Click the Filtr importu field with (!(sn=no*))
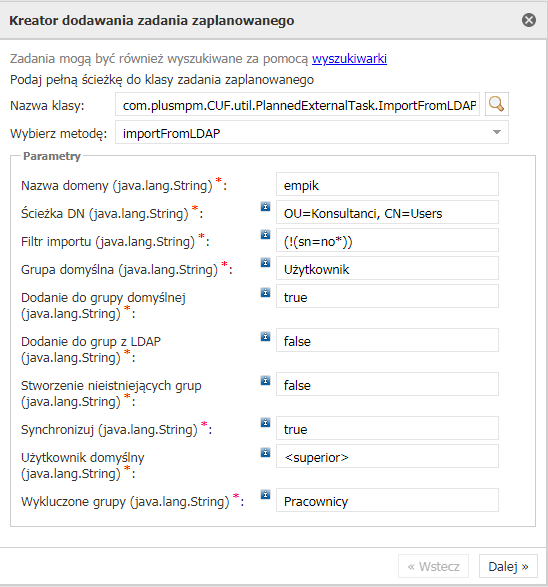Screen dimensions: 548x587 (387, 240)
